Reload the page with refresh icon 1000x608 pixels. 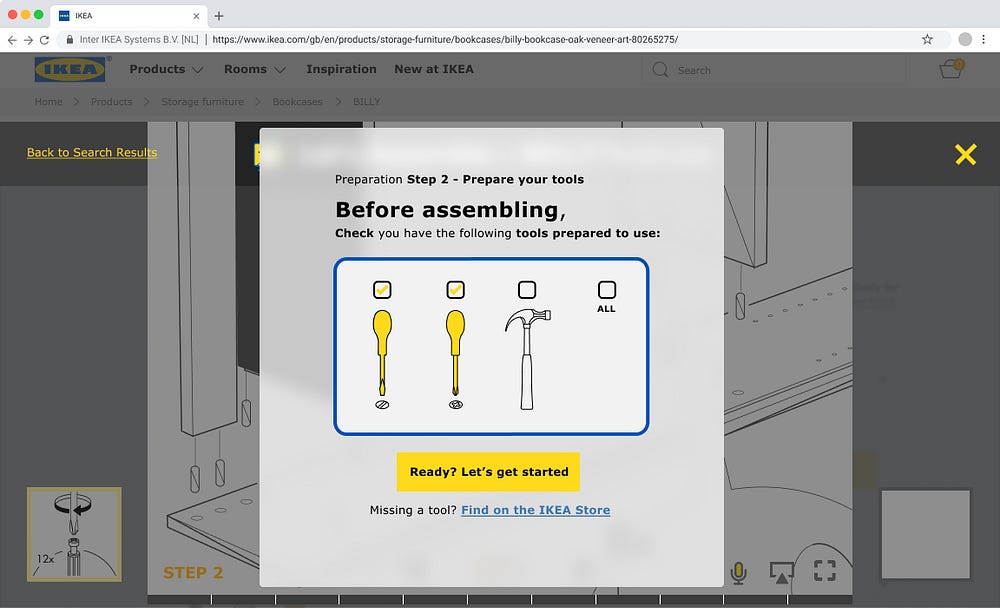click(x=44, y=40)
